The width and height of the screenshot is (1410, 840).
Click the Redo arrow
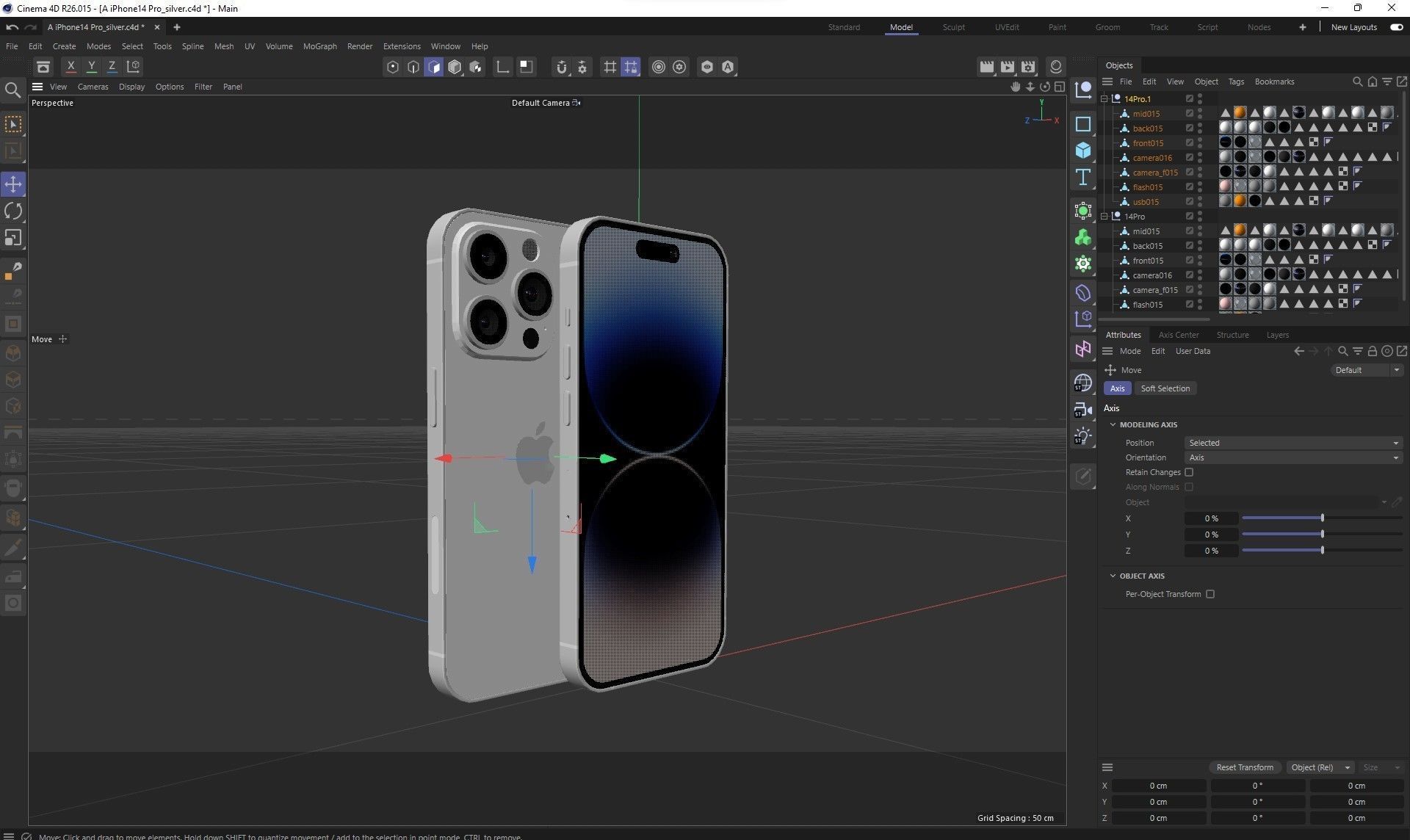pyautogui.click(x=31, y=27)
